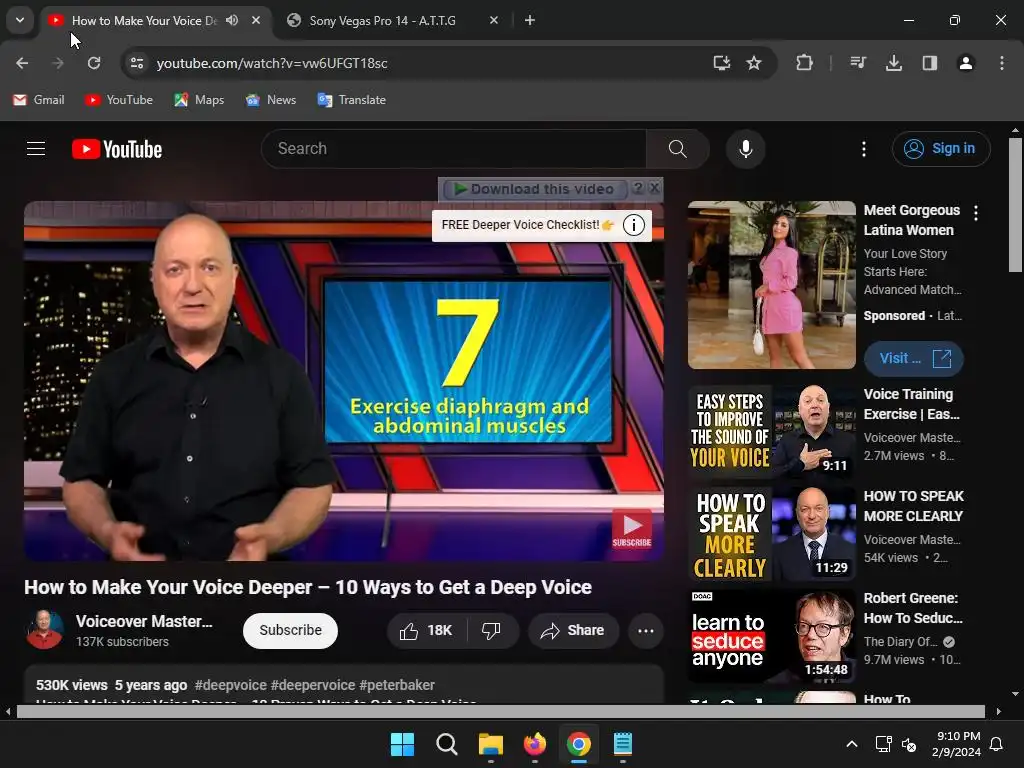This screenshot has width=1024, height=768.
Task: Open the Notepad app in the taskbar
Action: [623, 744]
